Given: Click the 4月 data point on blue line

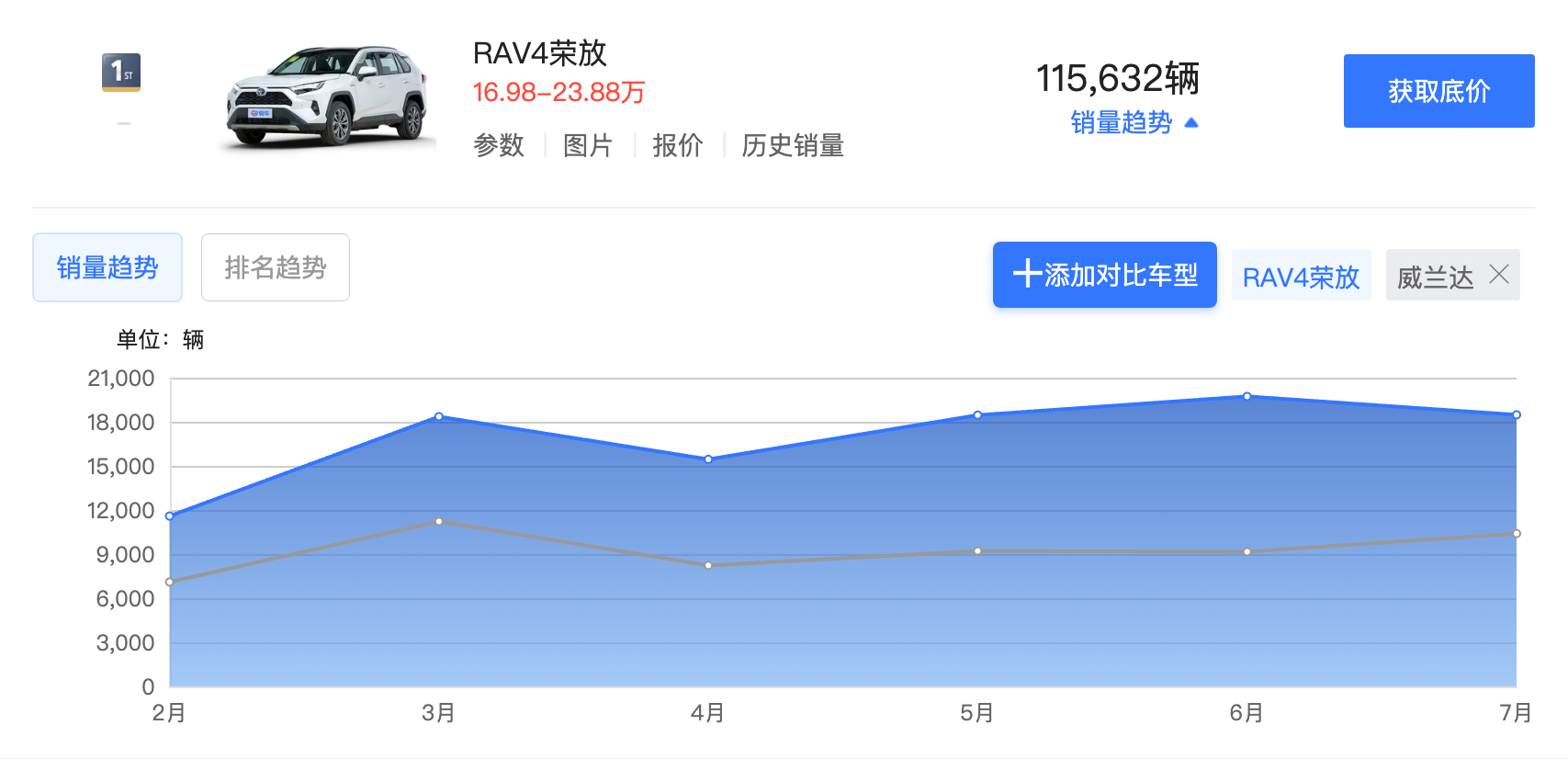Looking at the screenshot, I should point(708,459).
